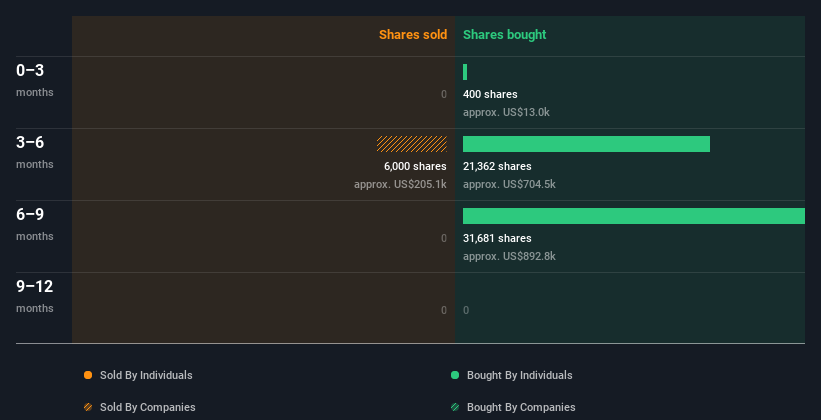This screenshot has height=420, width=821.
Task: Click the zero sold value in 0–3 months
Action: tap(443, 94)
